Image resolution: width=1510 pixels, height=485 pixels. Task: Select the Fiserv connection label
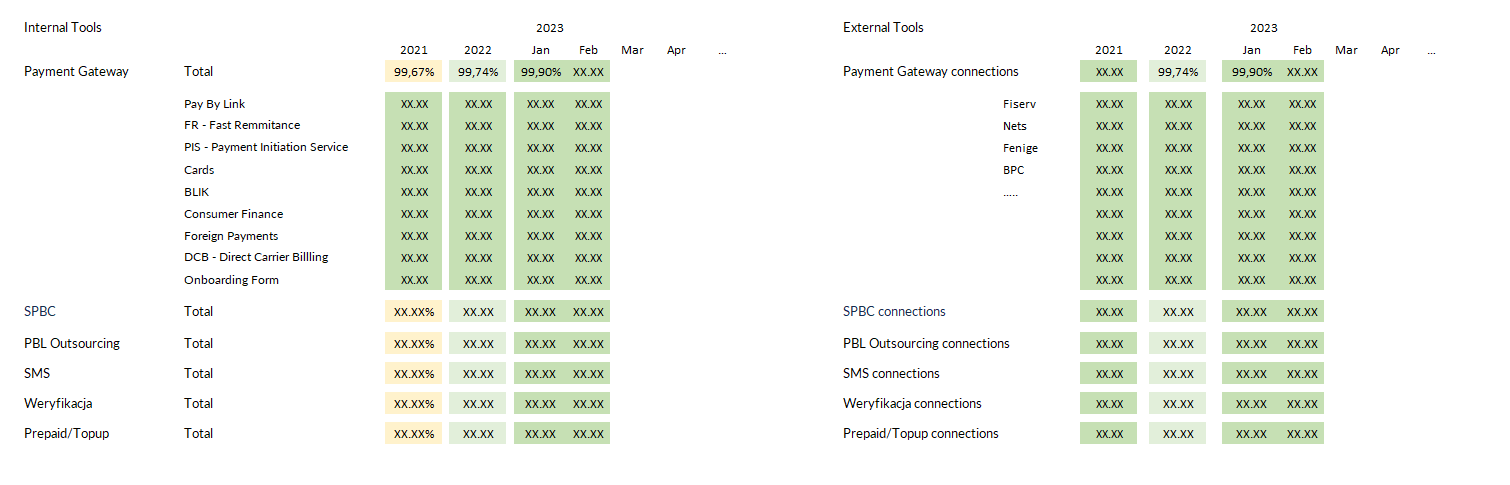point(1019,104)
